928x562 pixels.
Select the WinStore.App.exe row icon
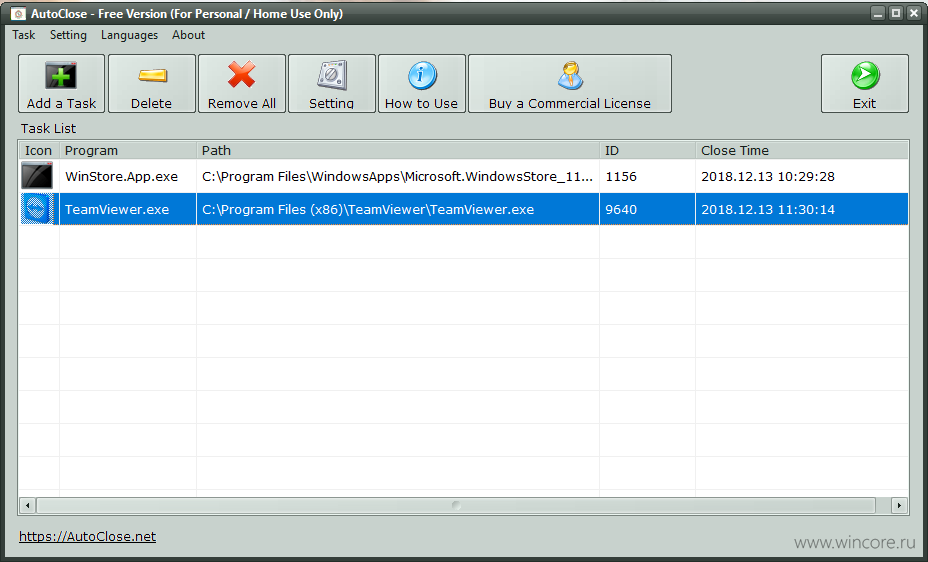(37, 176)
